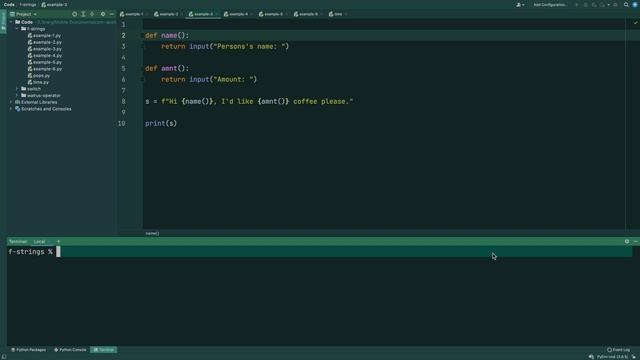Viewport: 640px width, 360px height.
Task: Open the Event Log
Action: 618,350
